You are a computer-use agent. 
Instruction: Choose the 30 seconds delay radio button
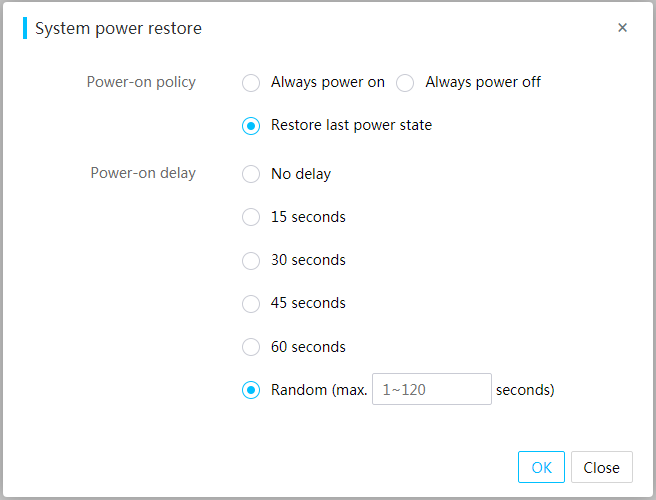click(251, 261)
